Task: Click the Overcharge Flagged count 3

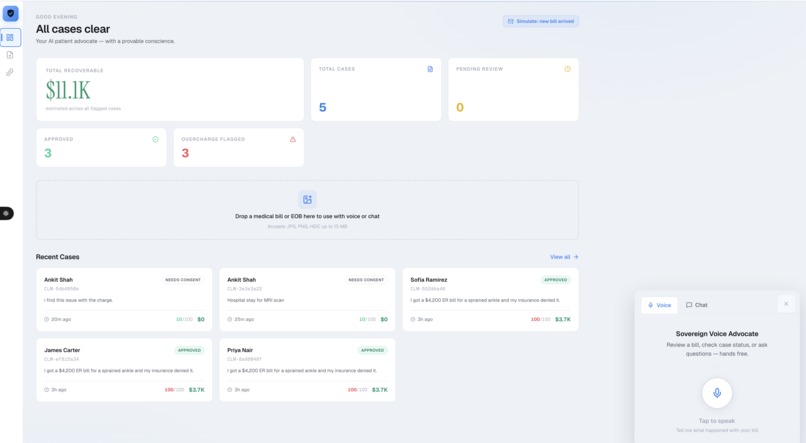Action: click(185, 153)
